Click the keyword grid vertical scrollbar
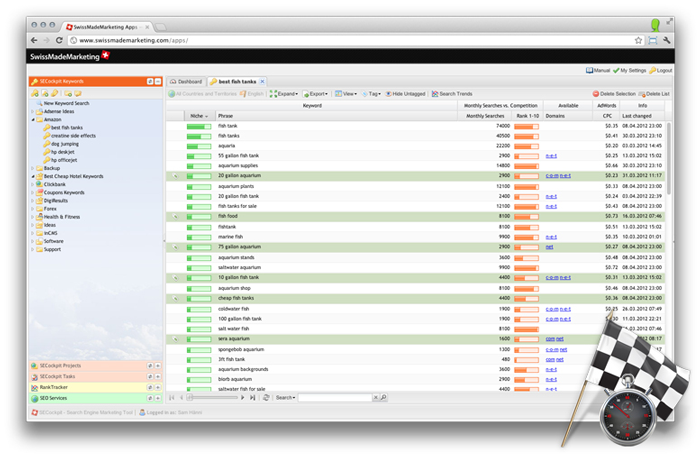Viewport: 700px width, 457px height. (668, 159)
